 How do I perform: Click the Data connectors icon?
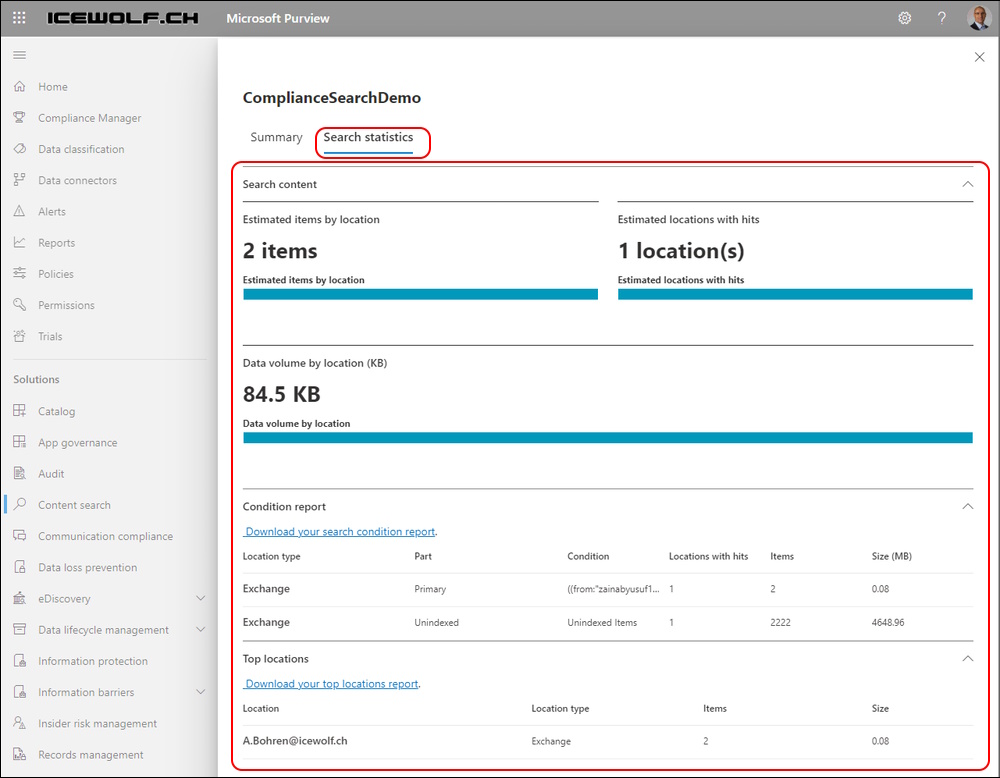[x=20, y=180]
